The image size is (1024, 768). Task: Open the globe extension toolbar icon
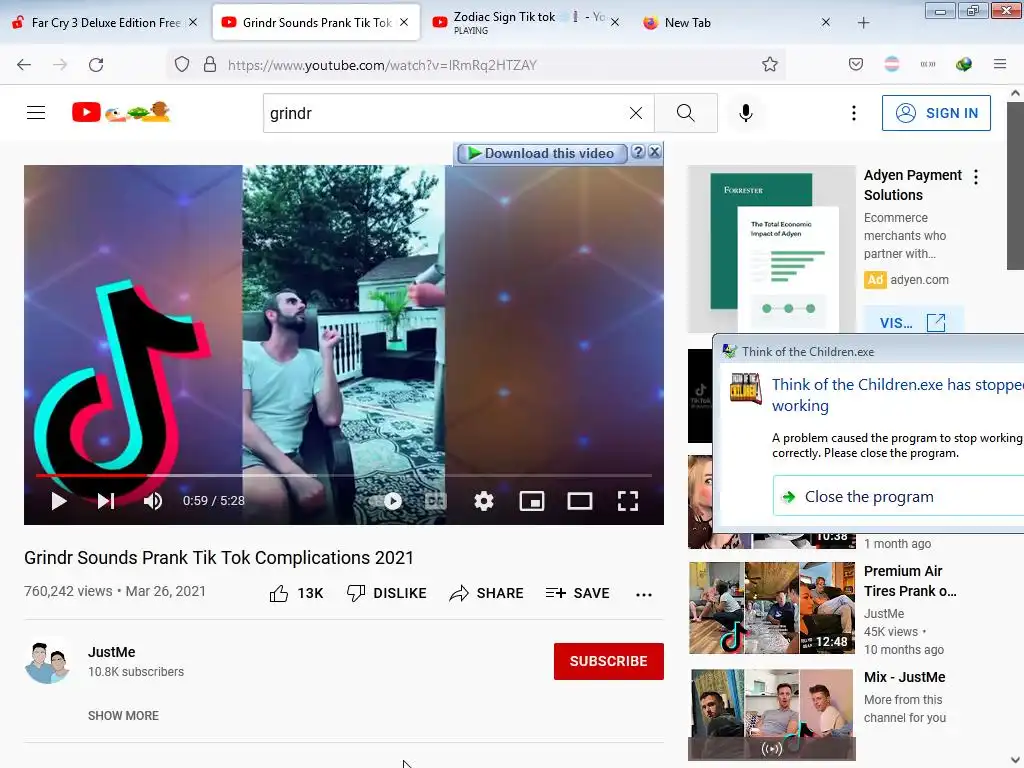pyautogui.click(x=963, y=64)
